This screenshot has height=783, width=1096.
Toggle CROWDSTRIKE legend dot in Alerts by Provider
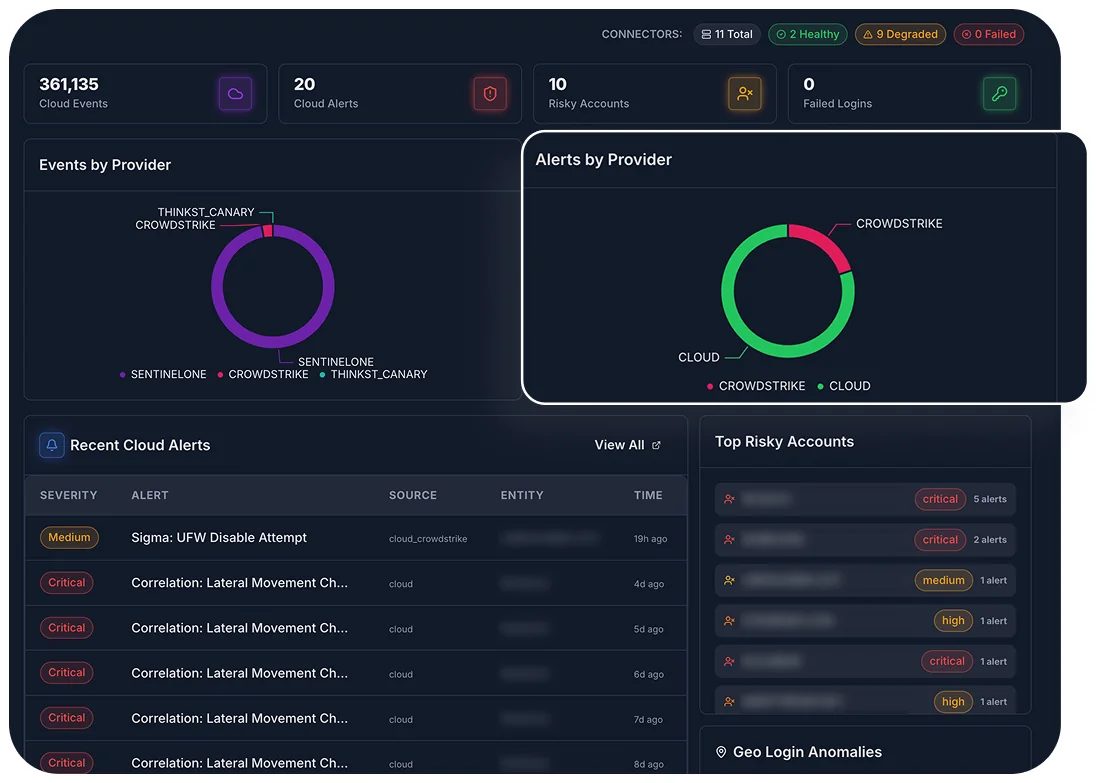pyautogui.click(x=709, y=387)
